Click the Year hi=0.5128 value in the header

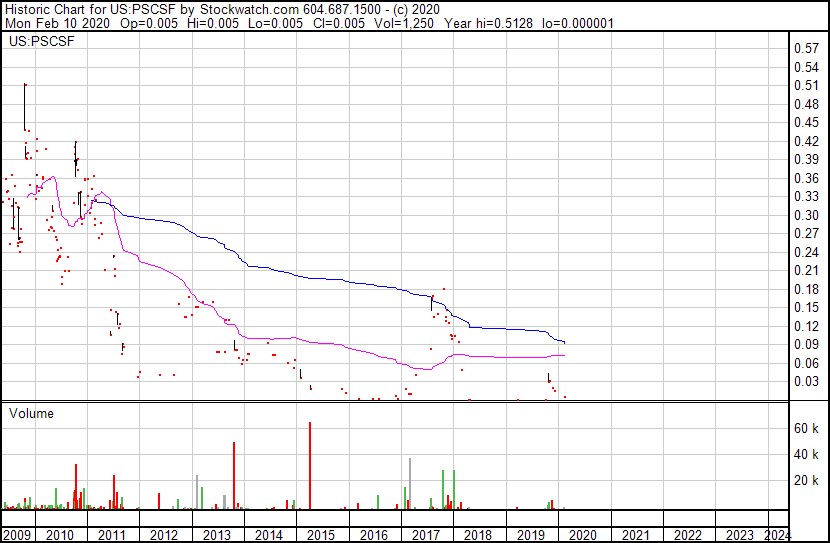point(489,23)
